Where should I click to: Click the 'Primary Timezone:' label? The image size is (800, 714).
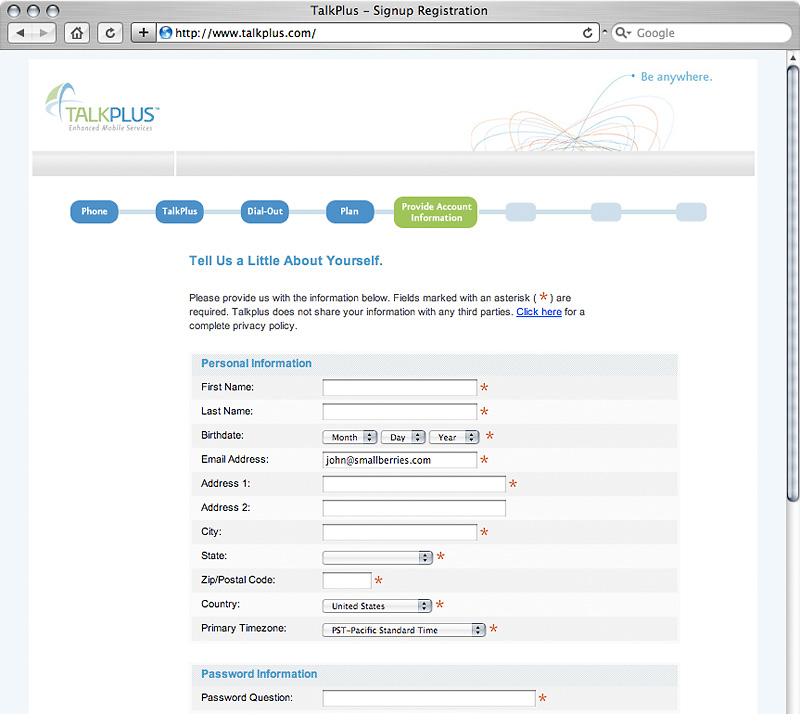click(244, 628)
